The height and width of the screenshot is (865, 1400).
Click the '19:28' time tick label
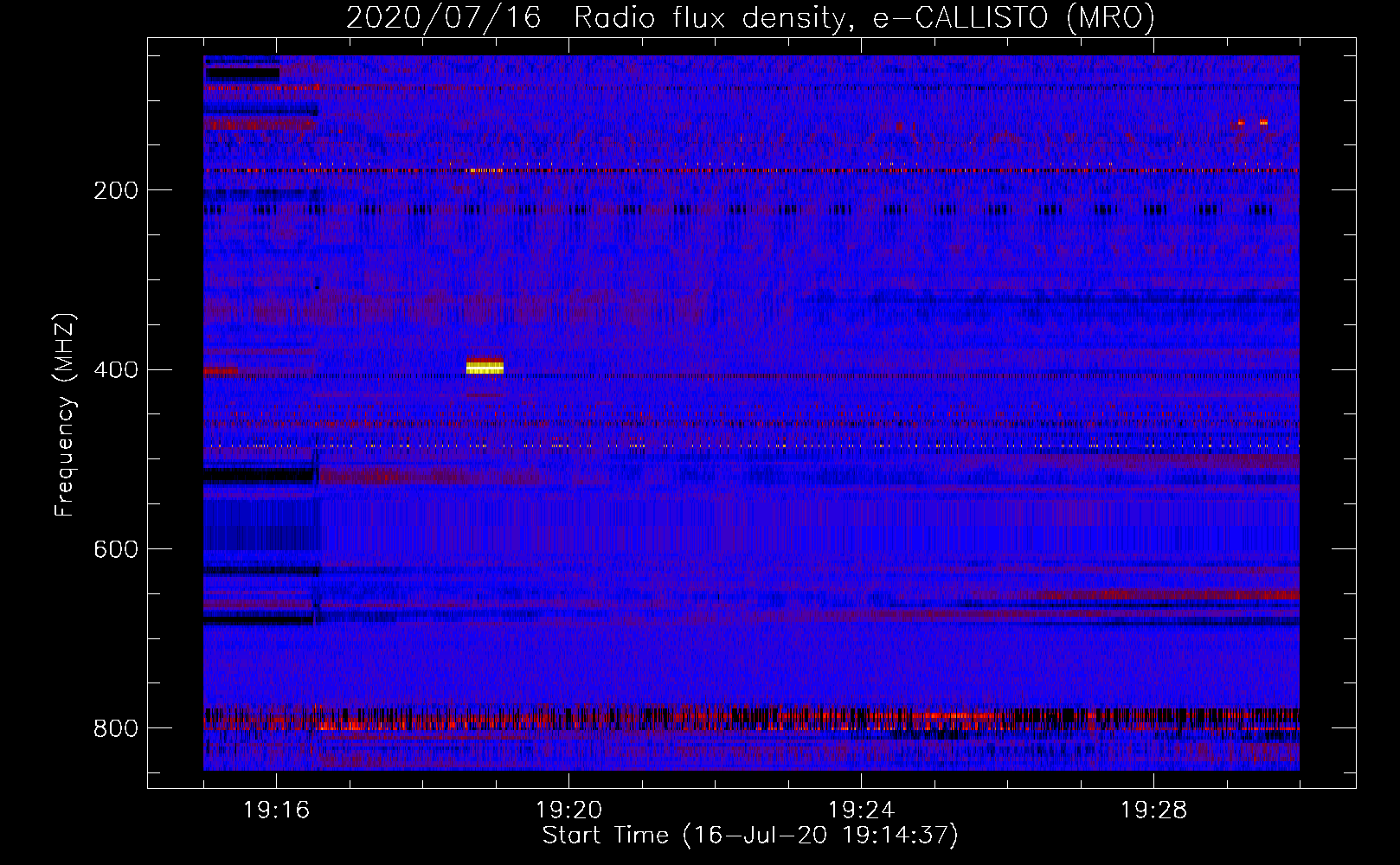coord(1153,811)
